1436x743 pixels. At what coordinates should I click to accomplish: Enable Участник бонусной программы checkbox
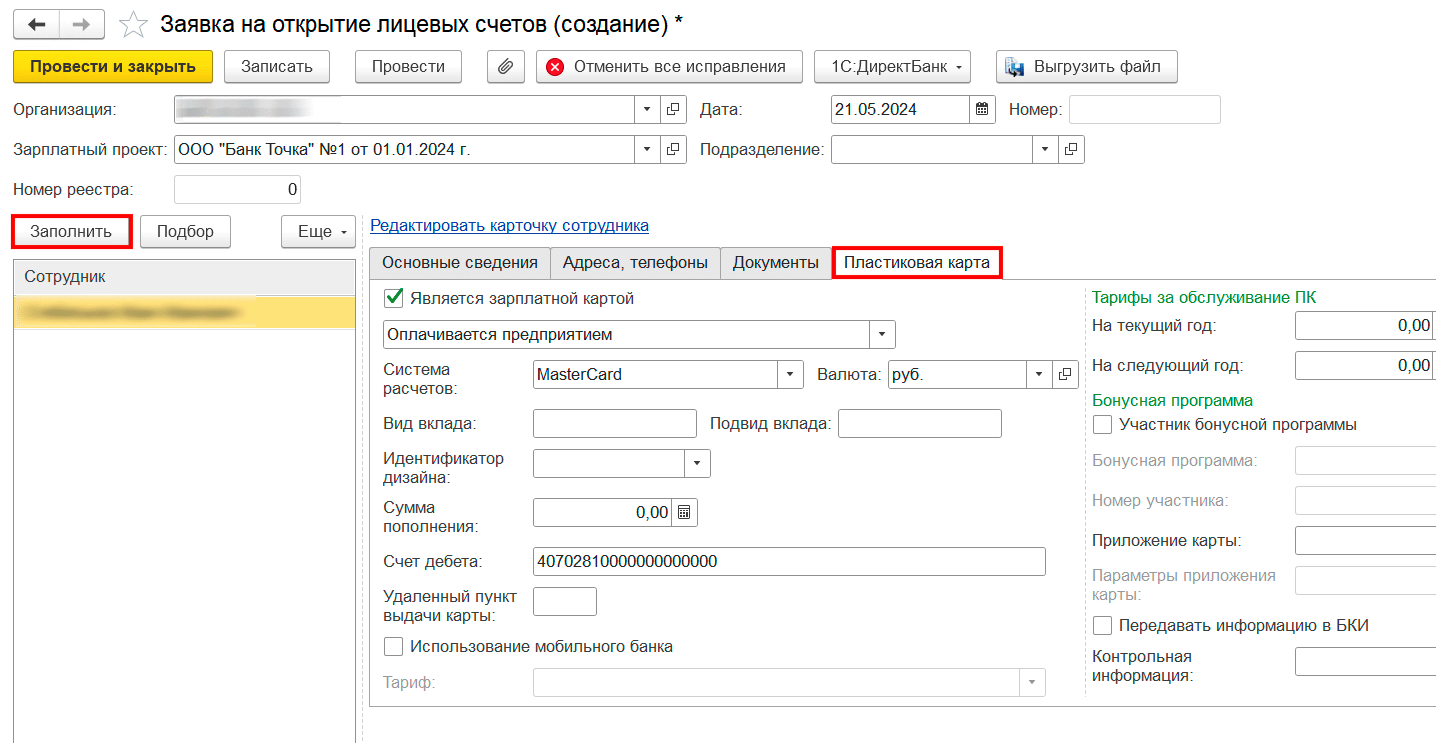pos(1103,425)
